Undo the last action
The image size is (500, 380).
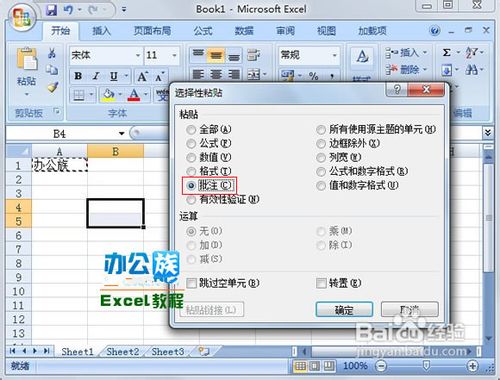(x=68, y=10)
